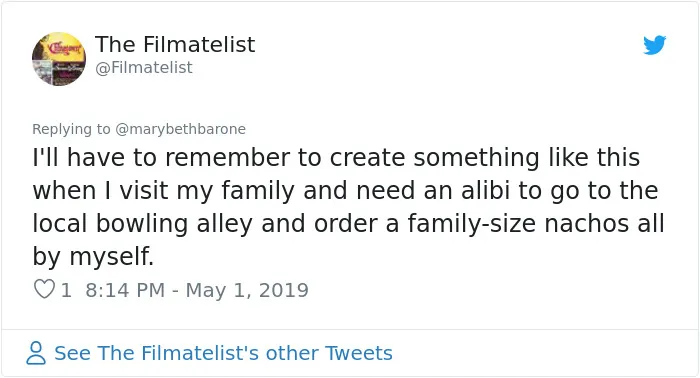Open the @marybethbarone mention
Viewport: 700px width, 378px height.
point(180,129)
